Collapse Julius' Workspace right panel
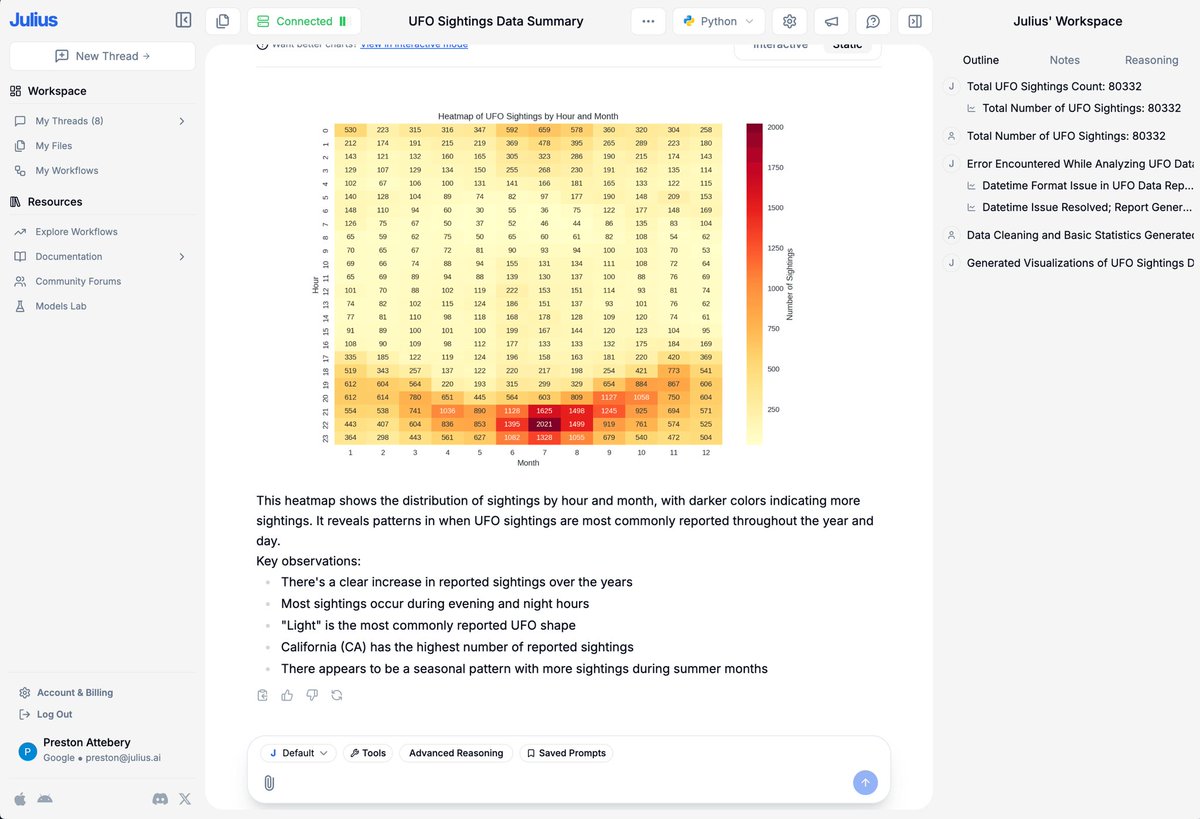 pyautogui.click(x=914, y=21)
